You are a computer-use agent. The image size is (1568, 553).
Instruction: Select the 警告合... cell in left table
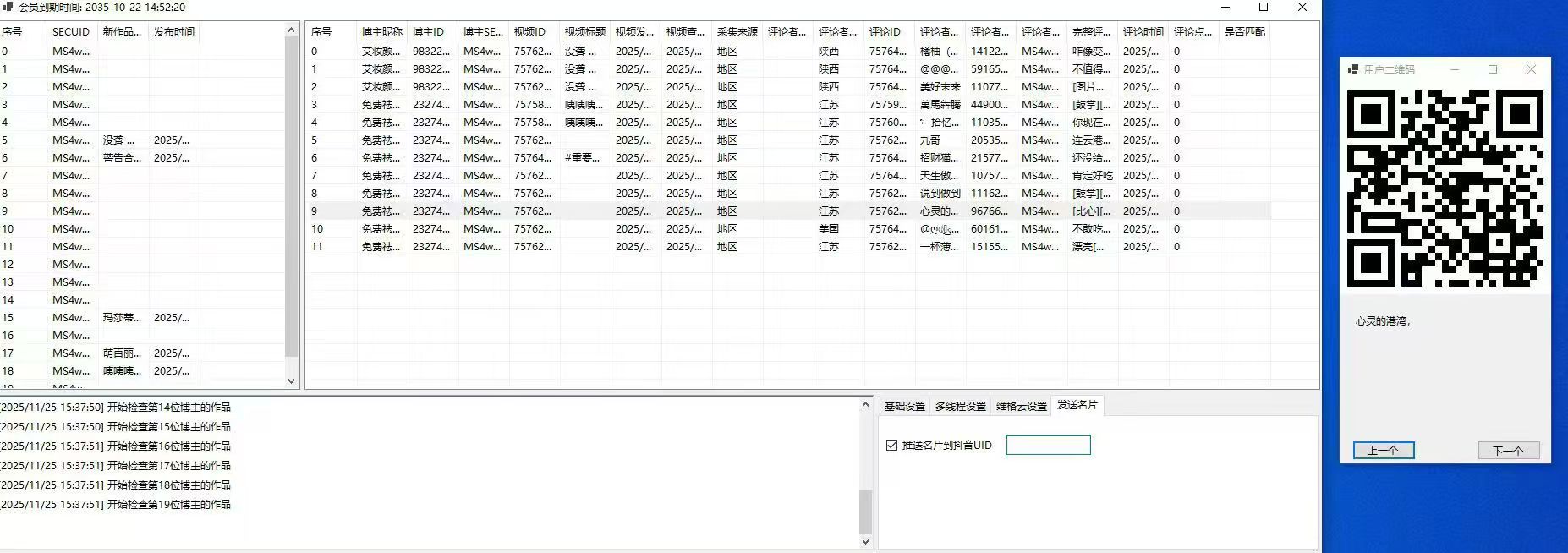pyautogui.click(x=123, y=158)
